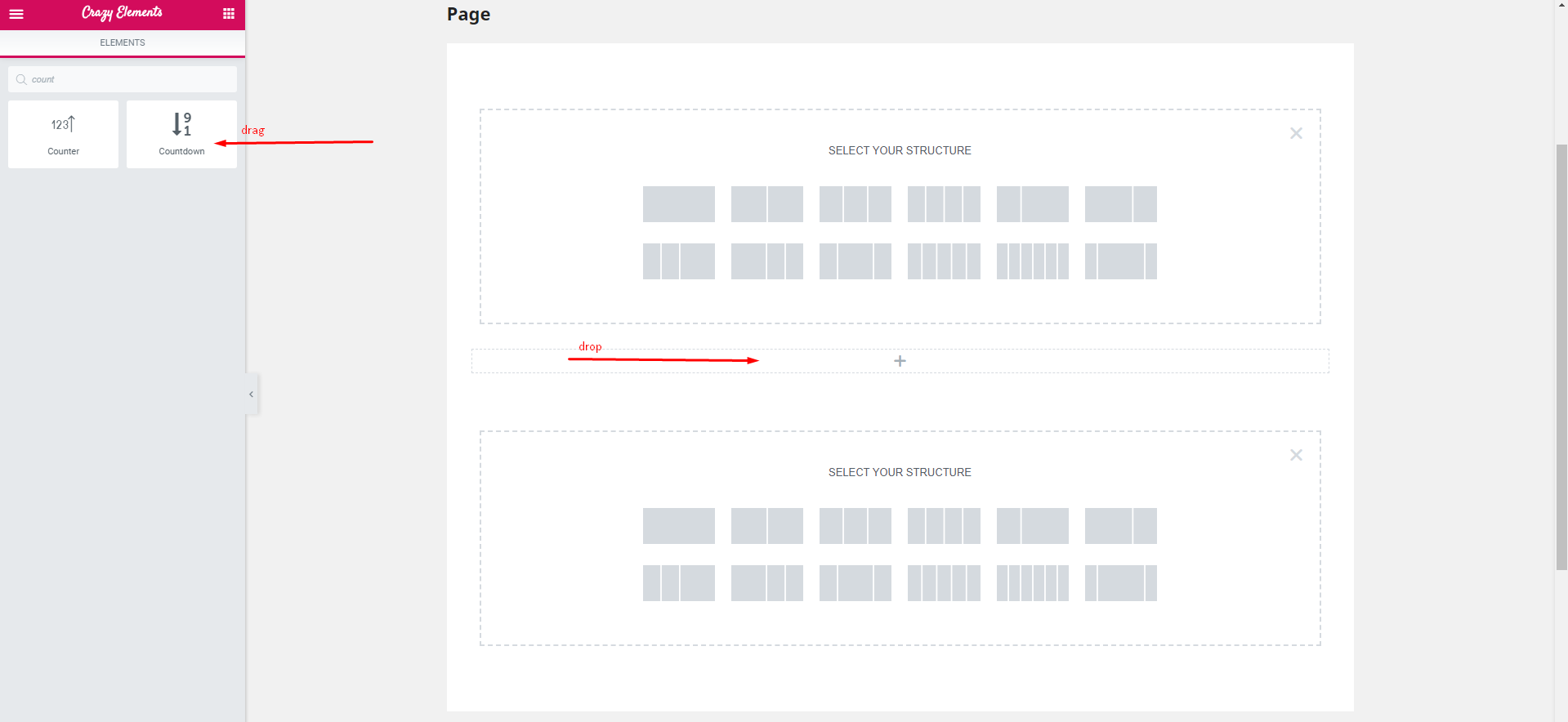This screenshot has height=722, width=1568.
Task: Select the Counter widget
Action: [x=63, y=134]
